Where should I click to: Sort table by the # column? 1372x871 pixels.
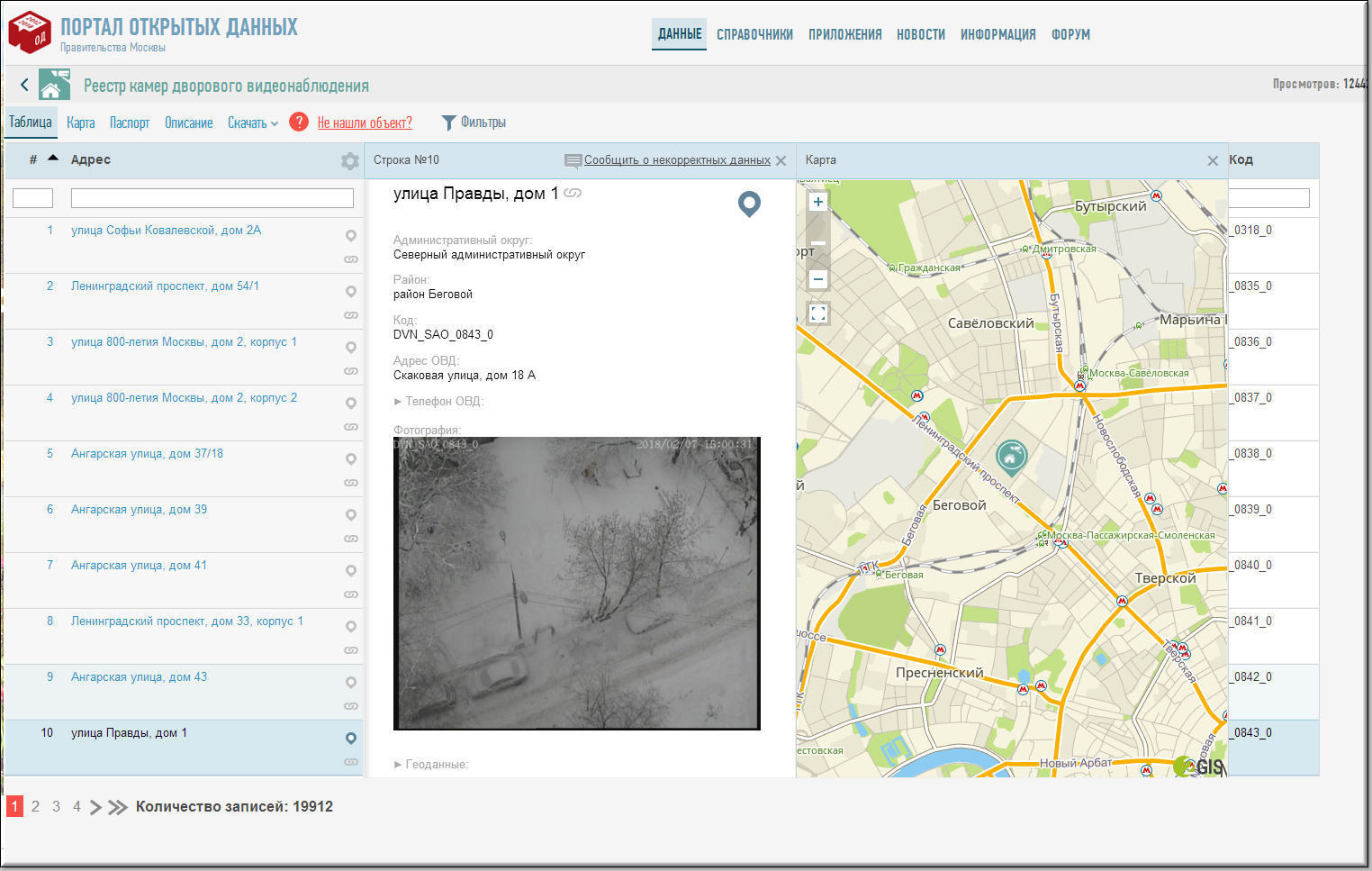pos(33,159)
